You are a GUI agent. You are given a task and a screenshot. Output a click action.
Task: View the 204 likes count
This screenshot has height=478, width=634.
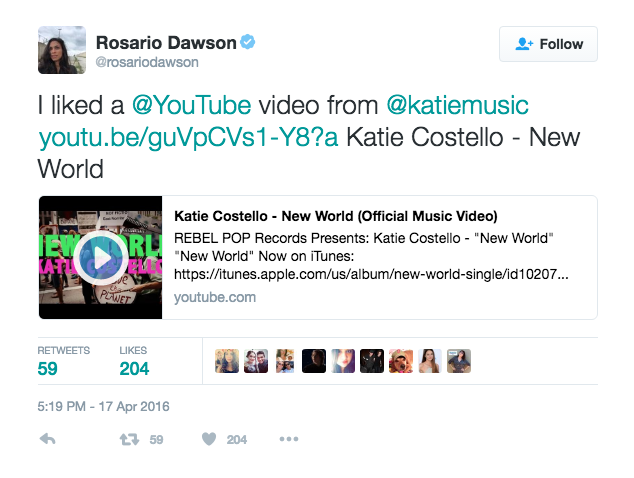pyautogui.click(x=134, y=368)
